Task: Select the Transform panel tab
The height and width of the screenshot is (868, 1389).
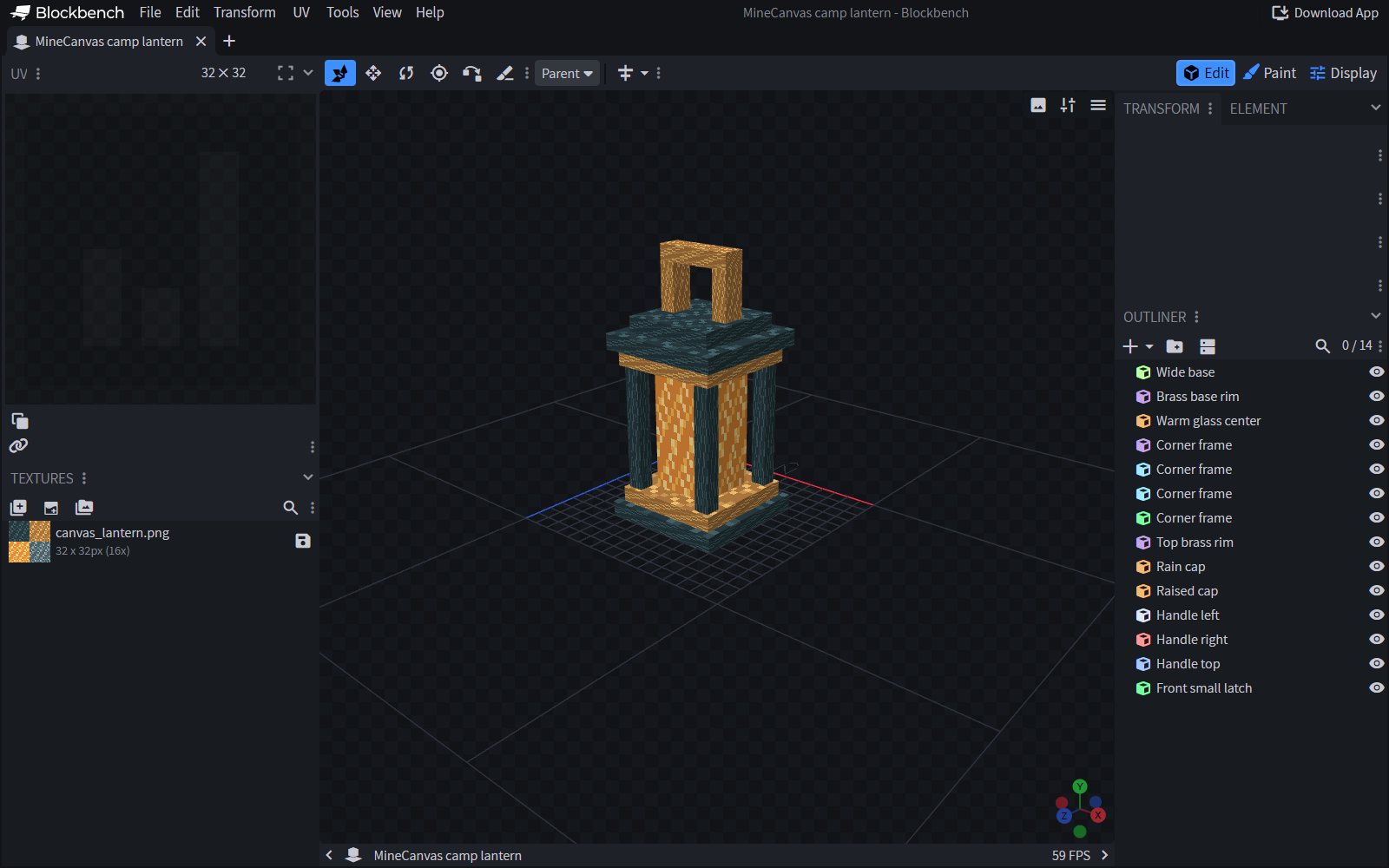Action: coord(1162,108)
